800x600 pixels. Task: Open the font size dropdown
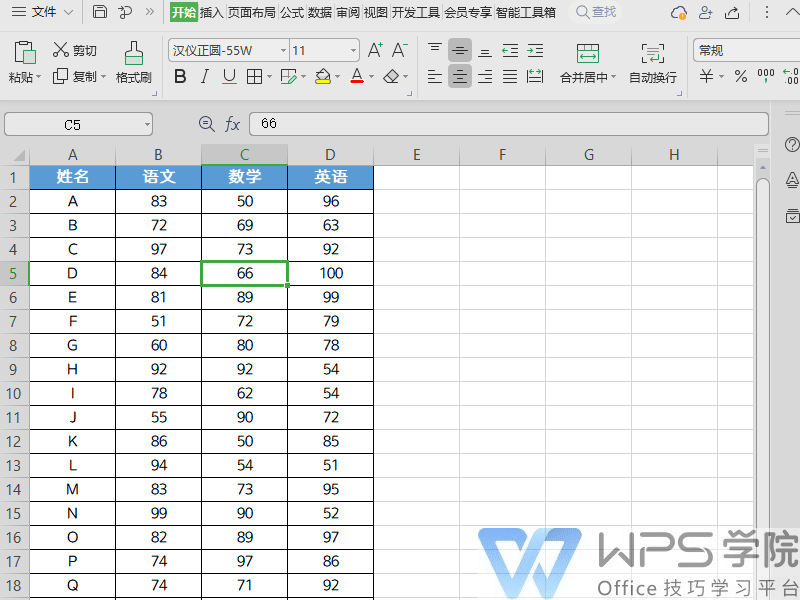(353, 50)
